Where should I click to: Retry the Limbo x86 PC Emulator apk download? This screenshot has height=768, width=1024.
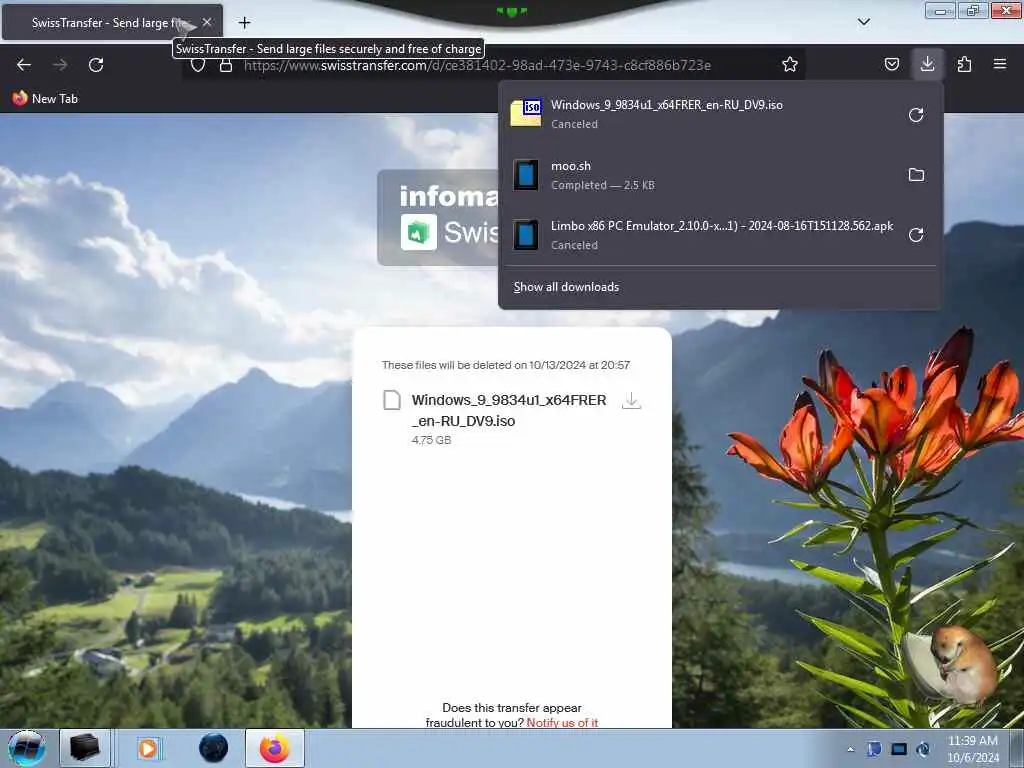point(916,234)
